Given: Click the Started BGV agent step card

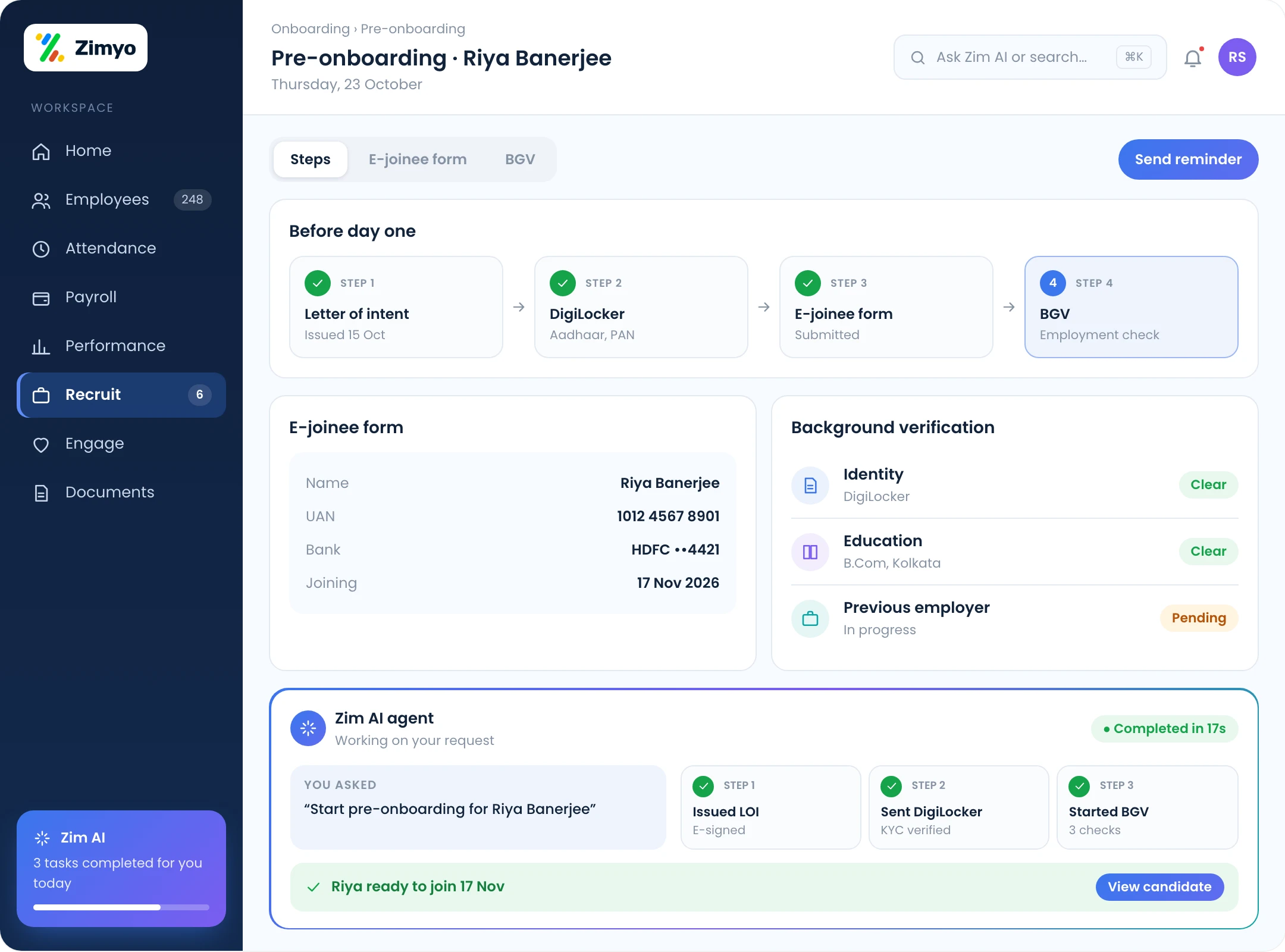Looking at the screenshot, I should point(1148,807).
